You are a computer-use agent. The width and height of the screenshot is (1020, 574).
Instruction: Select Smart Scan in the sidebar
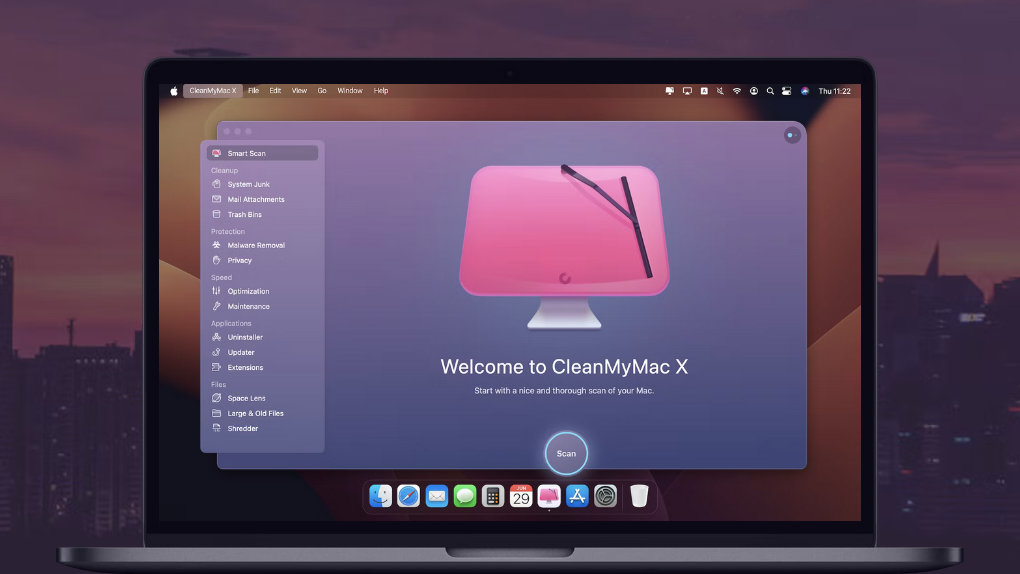(x=262, y=153)
